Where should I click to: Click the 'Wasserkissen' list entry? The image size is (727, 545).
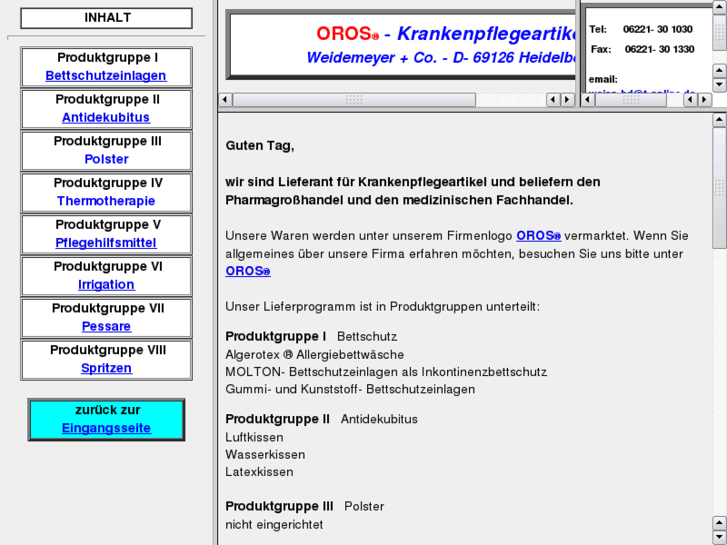pyautogui.click(x=265, y=455)
